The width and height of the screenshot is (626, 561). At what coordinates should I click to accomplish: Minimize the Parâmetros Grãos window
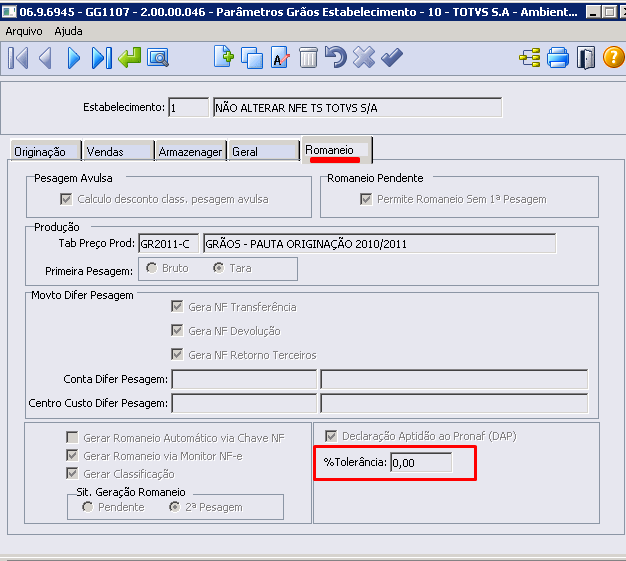click(593, 12)
